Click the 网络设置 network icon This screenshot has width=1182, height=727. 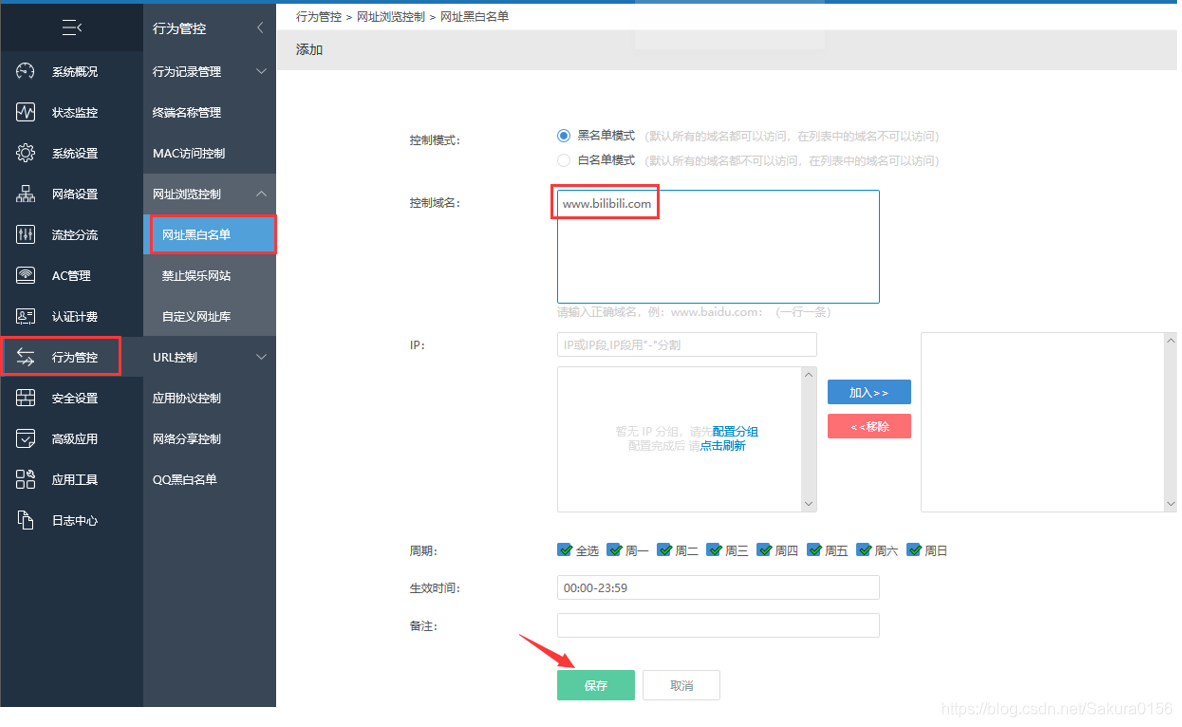25,193
